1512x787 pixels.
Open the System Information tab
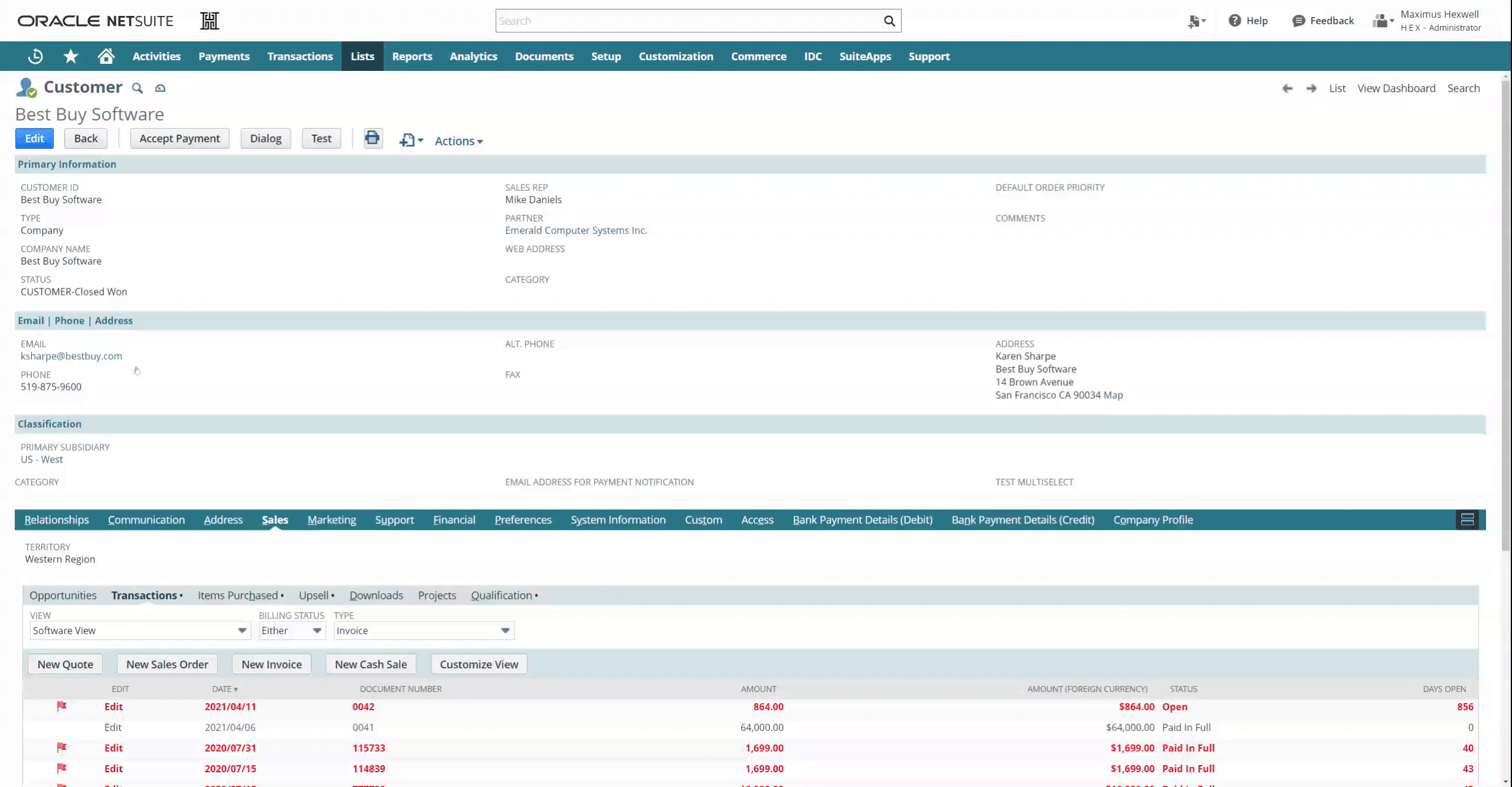click(x=618, y=520)
